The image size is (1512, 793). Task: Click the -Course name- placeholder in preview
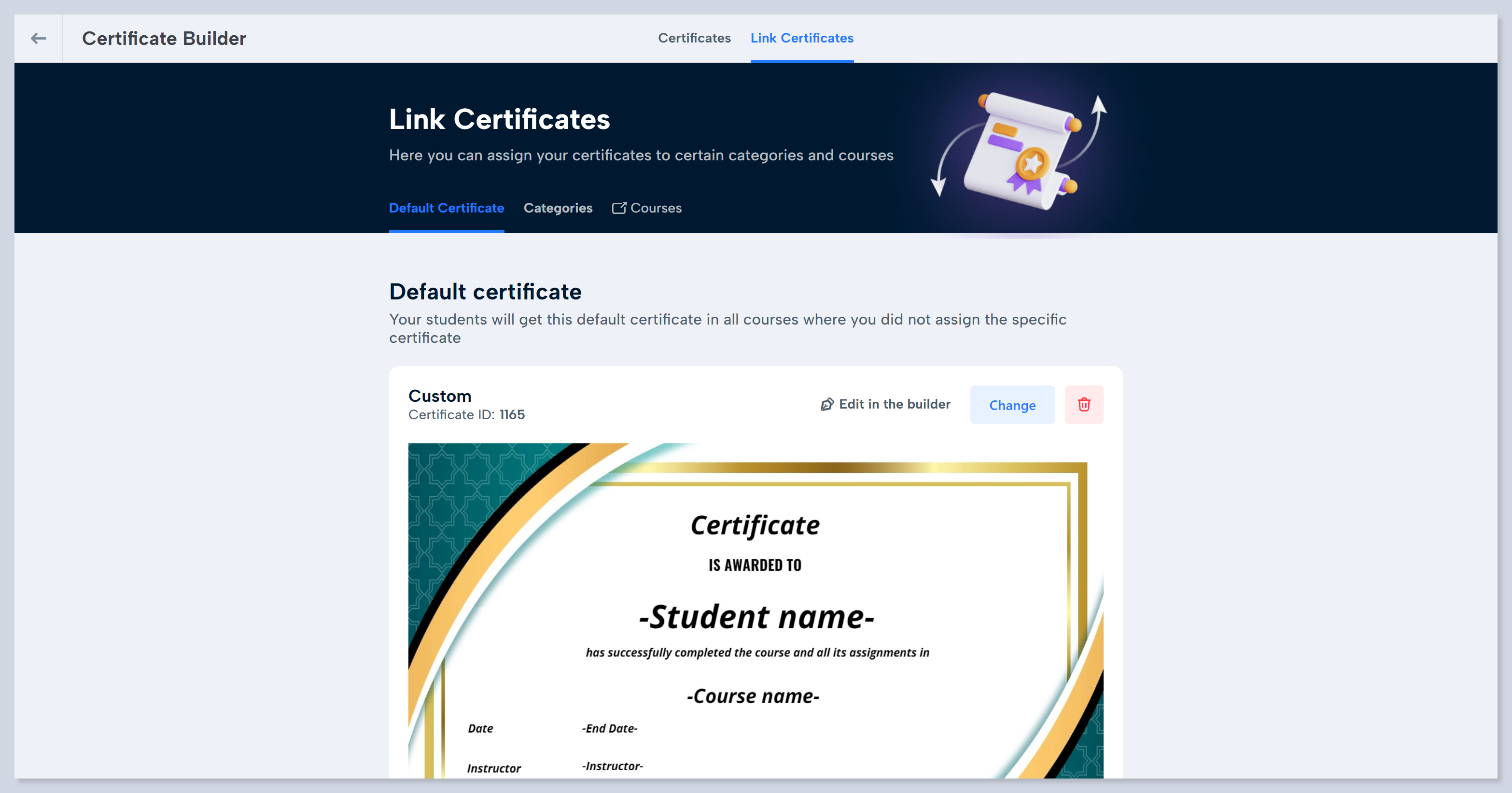click(x=753, y=696)
